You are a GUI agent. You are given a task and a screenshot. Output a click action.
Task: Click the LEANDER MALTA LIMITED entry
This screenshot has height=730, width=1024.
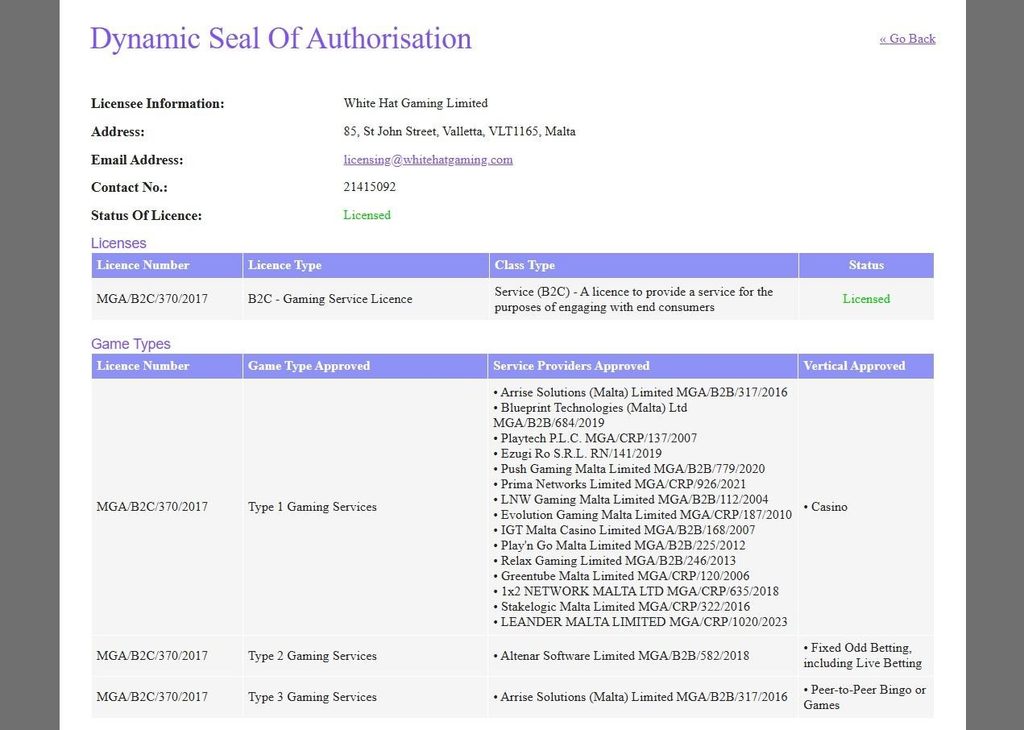click(x=640, y=622)
